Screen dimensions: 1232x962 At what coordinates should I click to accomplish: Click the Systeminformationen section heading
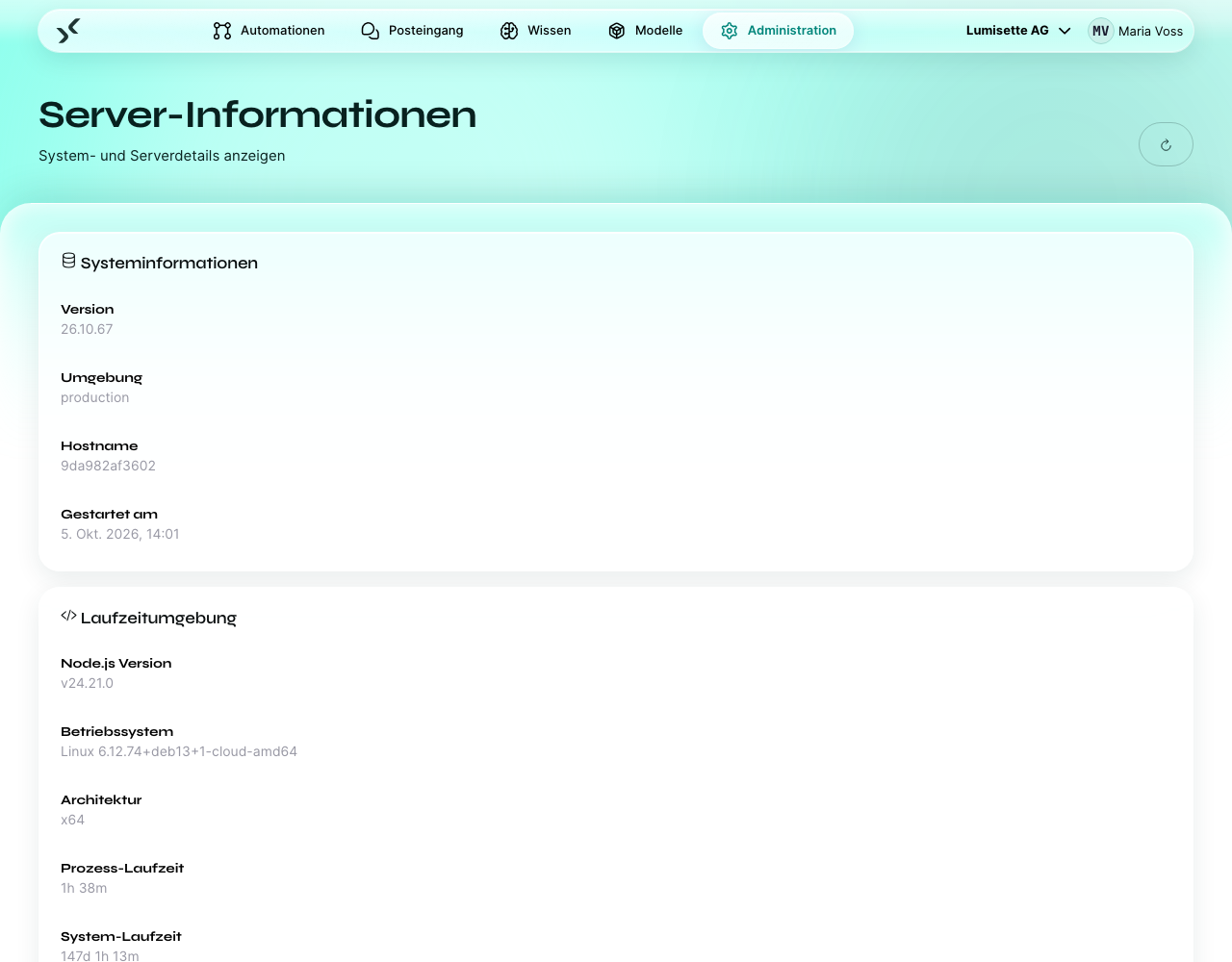[169, 263]
